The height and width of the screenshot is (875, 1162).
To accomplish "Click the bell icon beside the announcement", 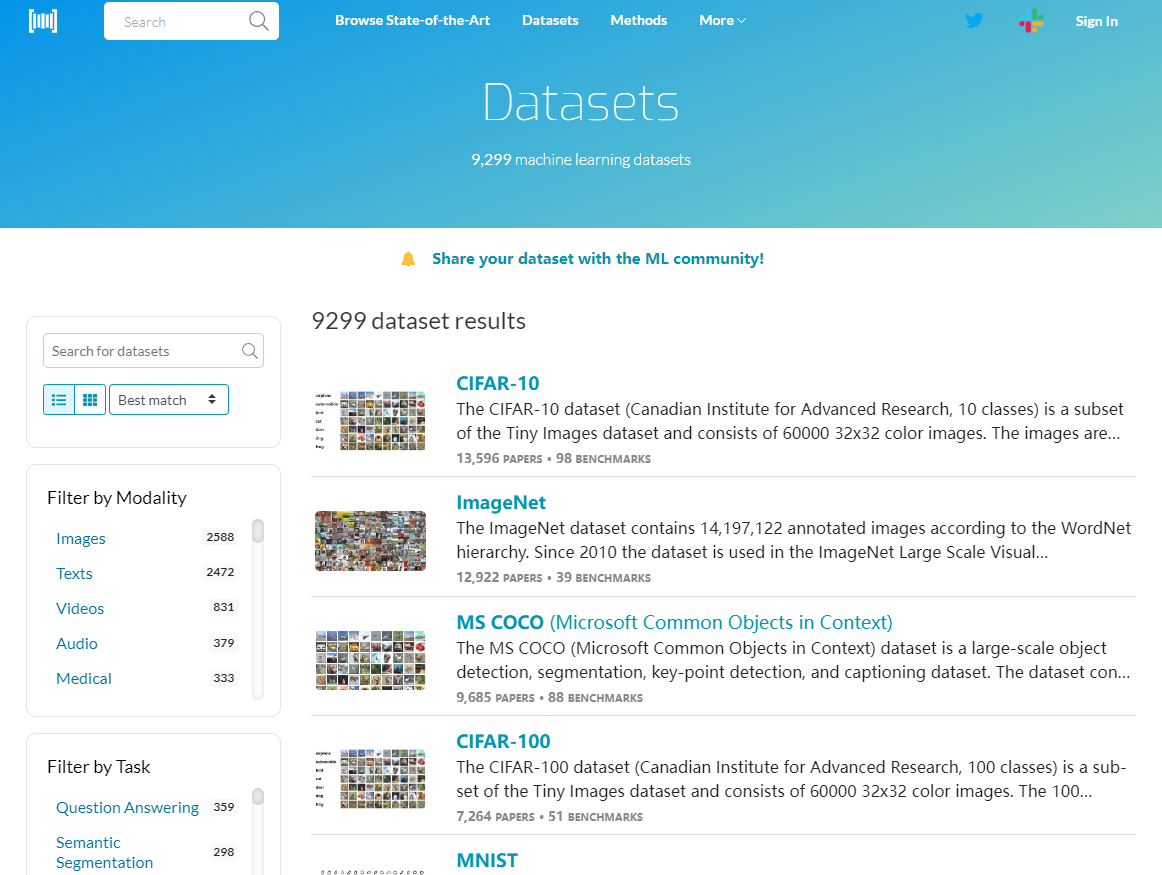I will [x=408, y=258].
